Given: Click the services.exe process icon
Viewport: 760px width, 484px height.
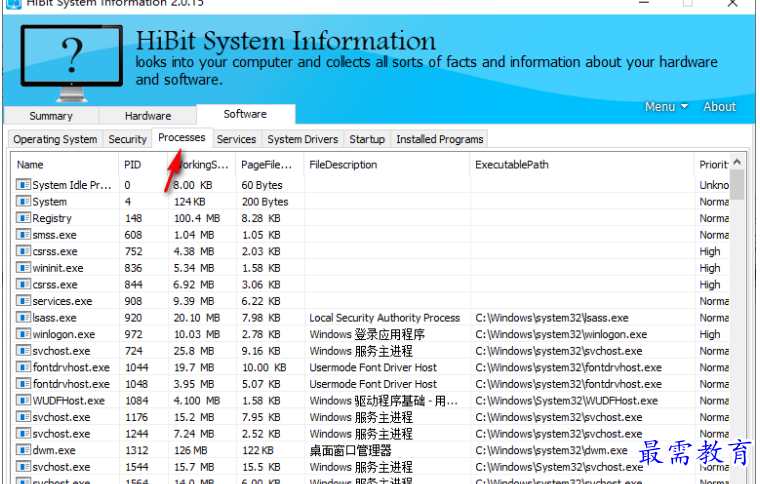Looking at the screenshot, I should tap(23, 301).
